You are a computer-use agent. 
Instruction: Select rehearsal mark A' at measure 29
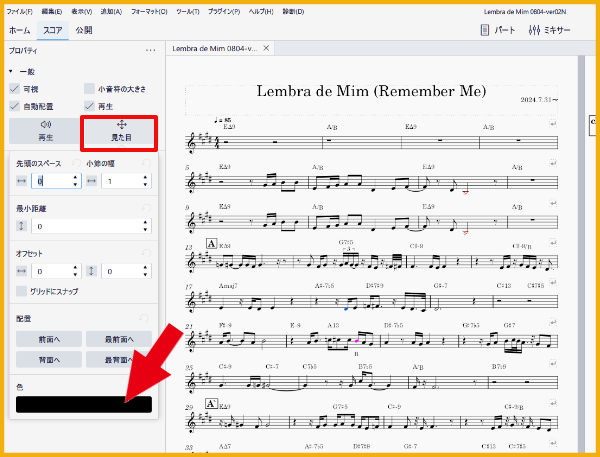(x=212, y=403)
